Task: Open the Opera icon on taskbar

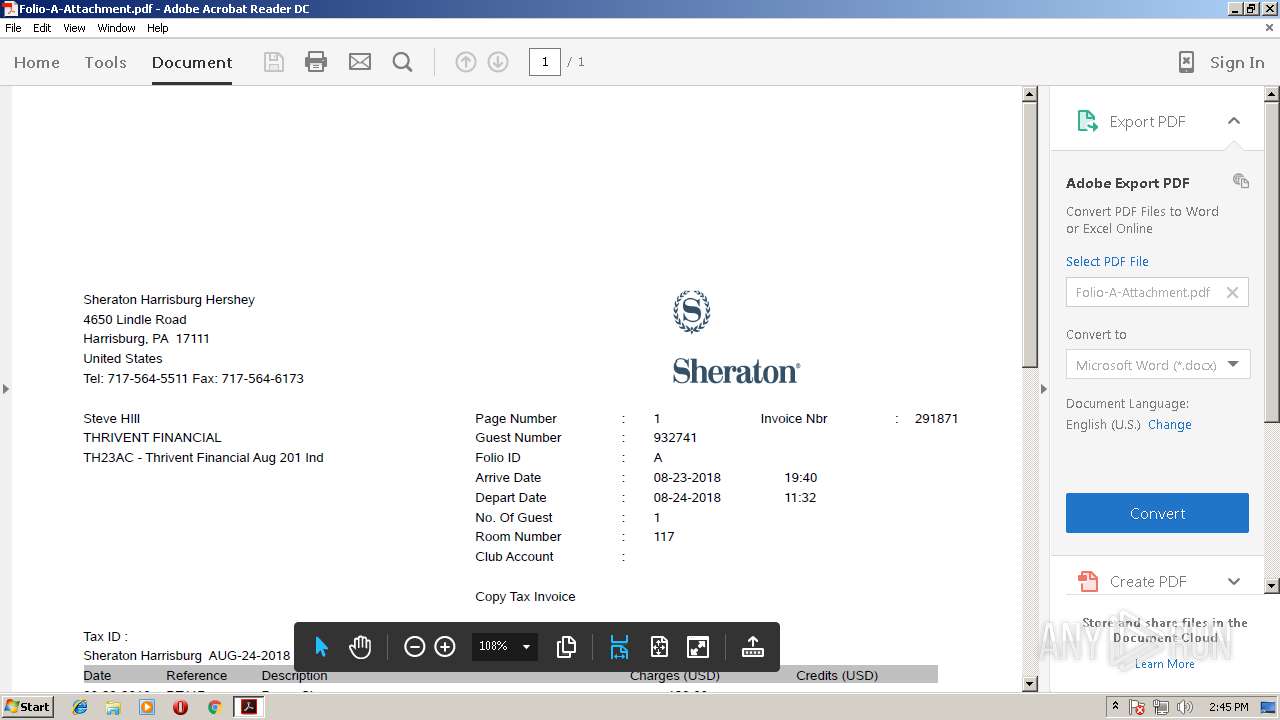Action: [x=180, y=707]
